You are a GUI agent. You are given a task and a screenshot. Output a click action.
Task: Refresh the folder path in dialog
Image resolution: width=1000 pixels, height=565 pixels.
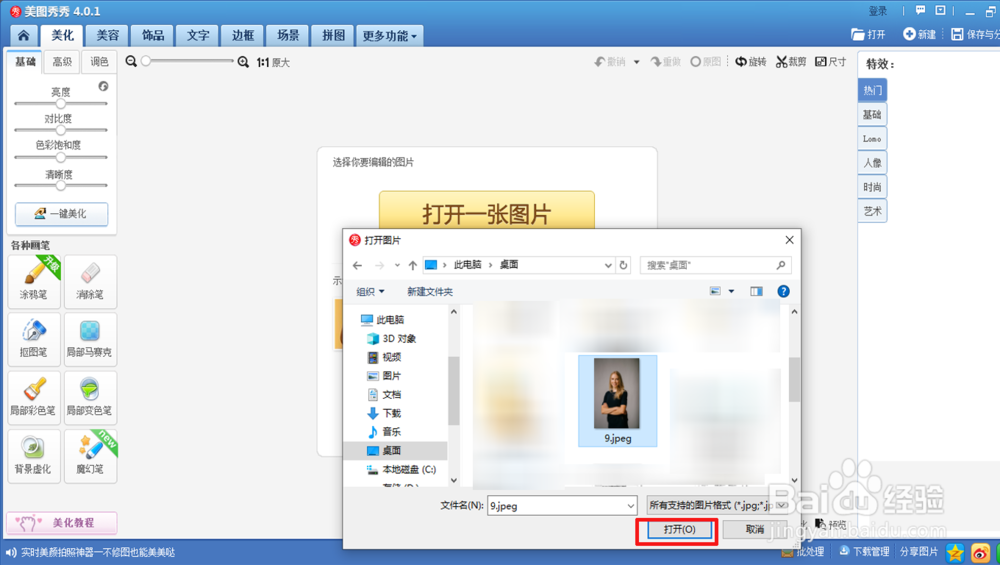(624, 265)
